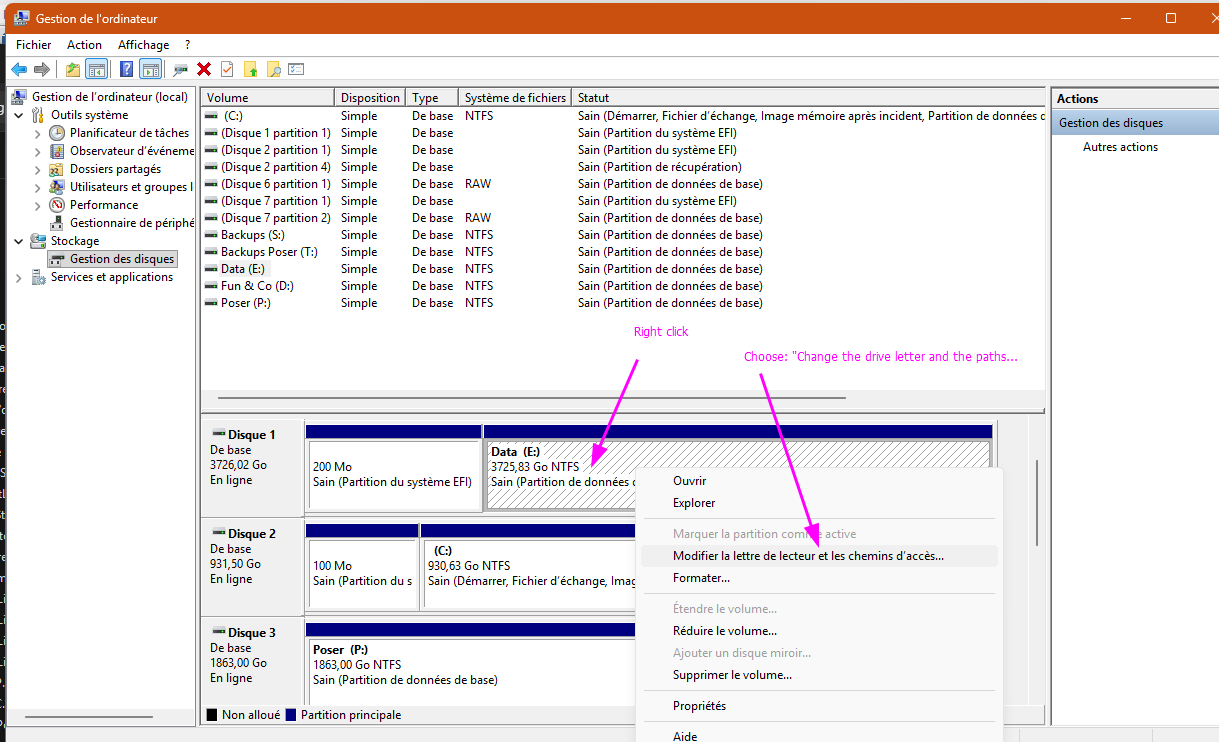Image resolution: width=1219 pixels, height=742 pixels.
Task: Click the yellow page with magnifier icon
Action: pos(273,69)
